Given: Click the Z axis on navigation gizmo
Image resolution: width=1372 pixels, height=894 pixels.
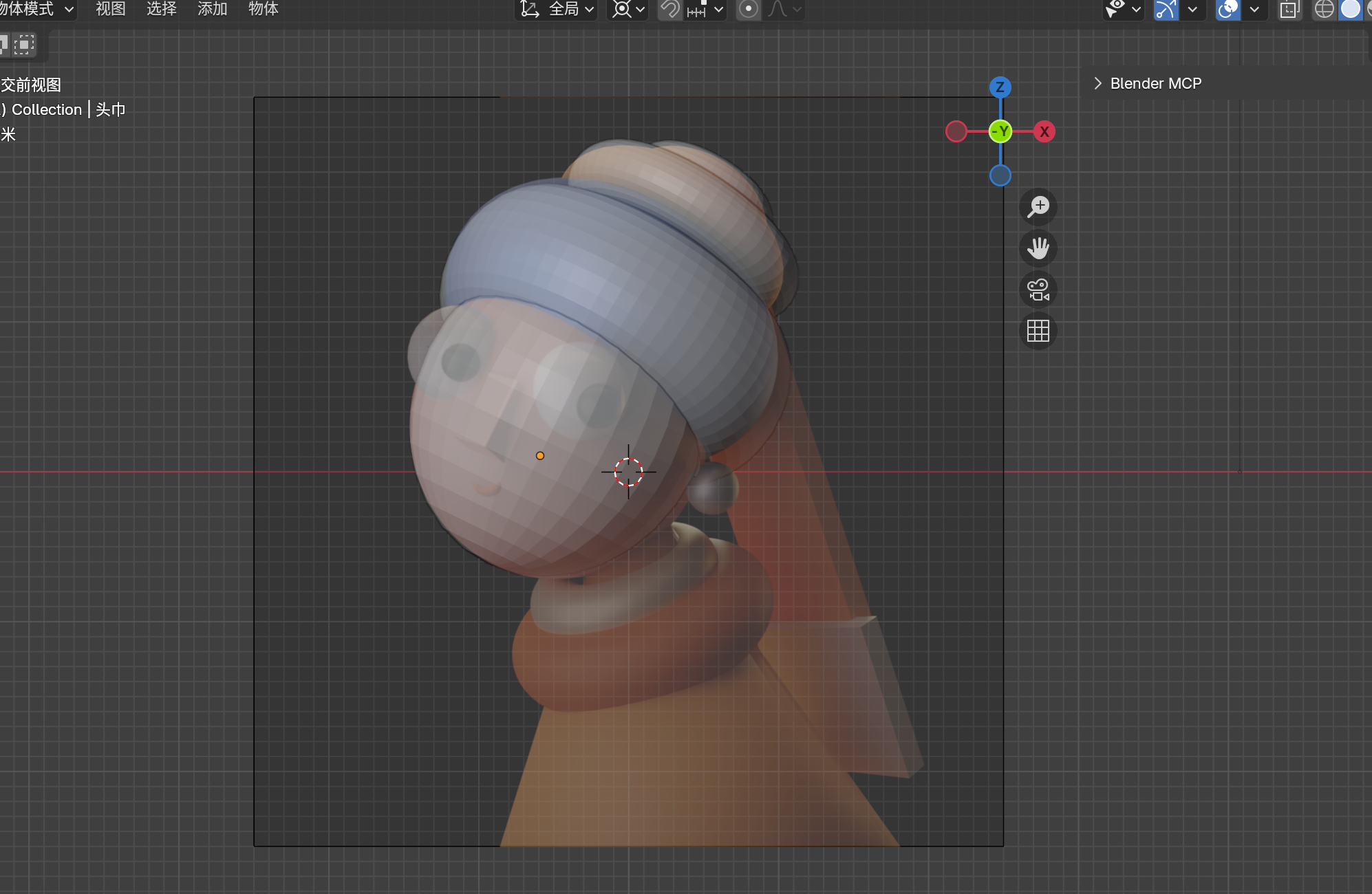Looking at the screenshot, I should click(1000, 87).
